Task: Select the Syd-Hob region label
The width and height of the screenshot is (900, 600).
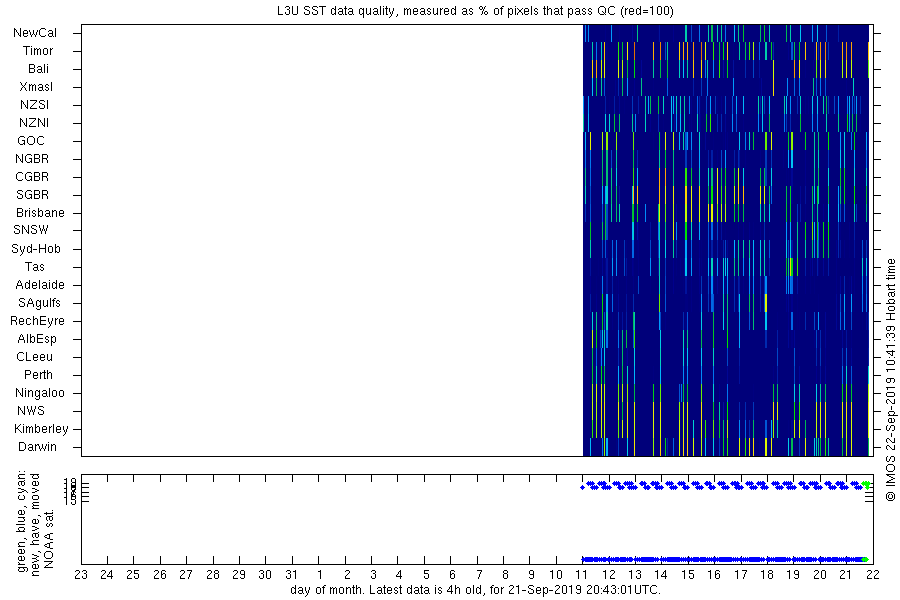Action: (36, 249)
